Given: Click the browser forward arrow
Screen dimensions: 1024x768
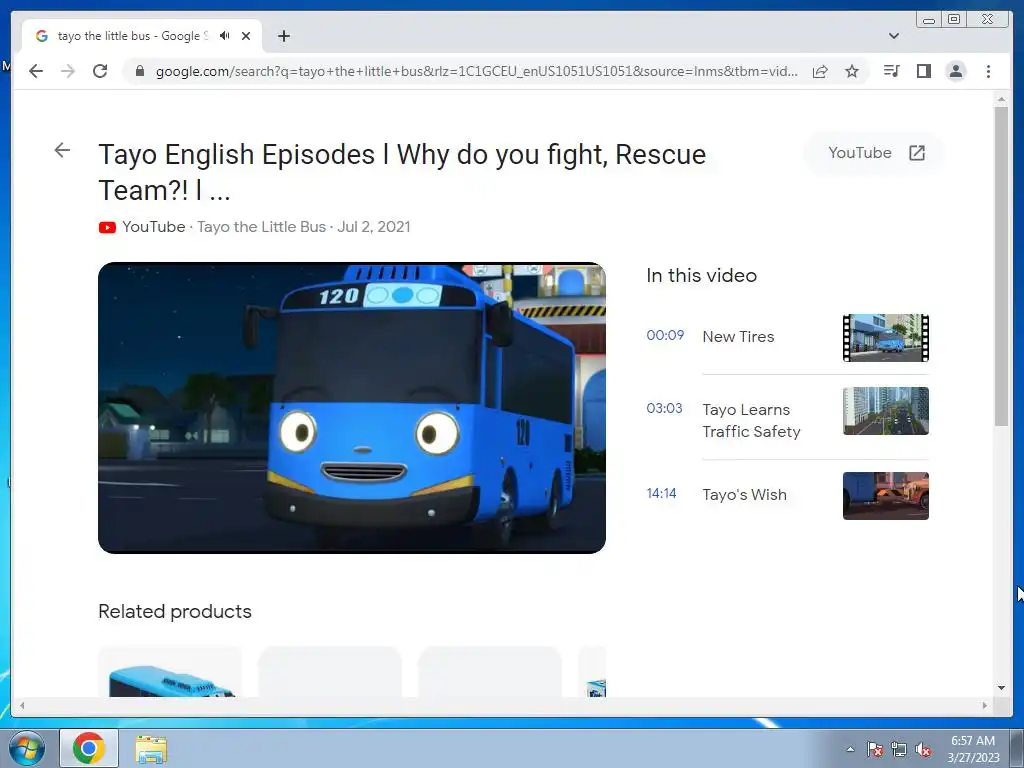Looking at the screenshot, I should 68,71.
